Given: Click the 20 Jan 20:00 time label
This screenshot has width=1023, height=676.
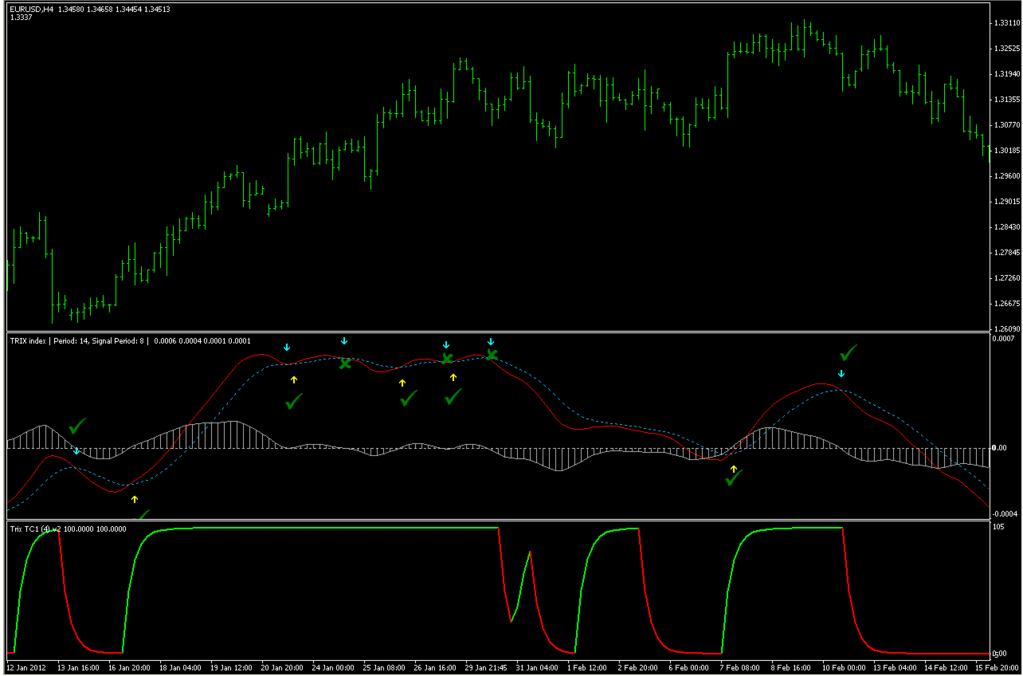Looking at the screenshot, I should tap(280, 668).
